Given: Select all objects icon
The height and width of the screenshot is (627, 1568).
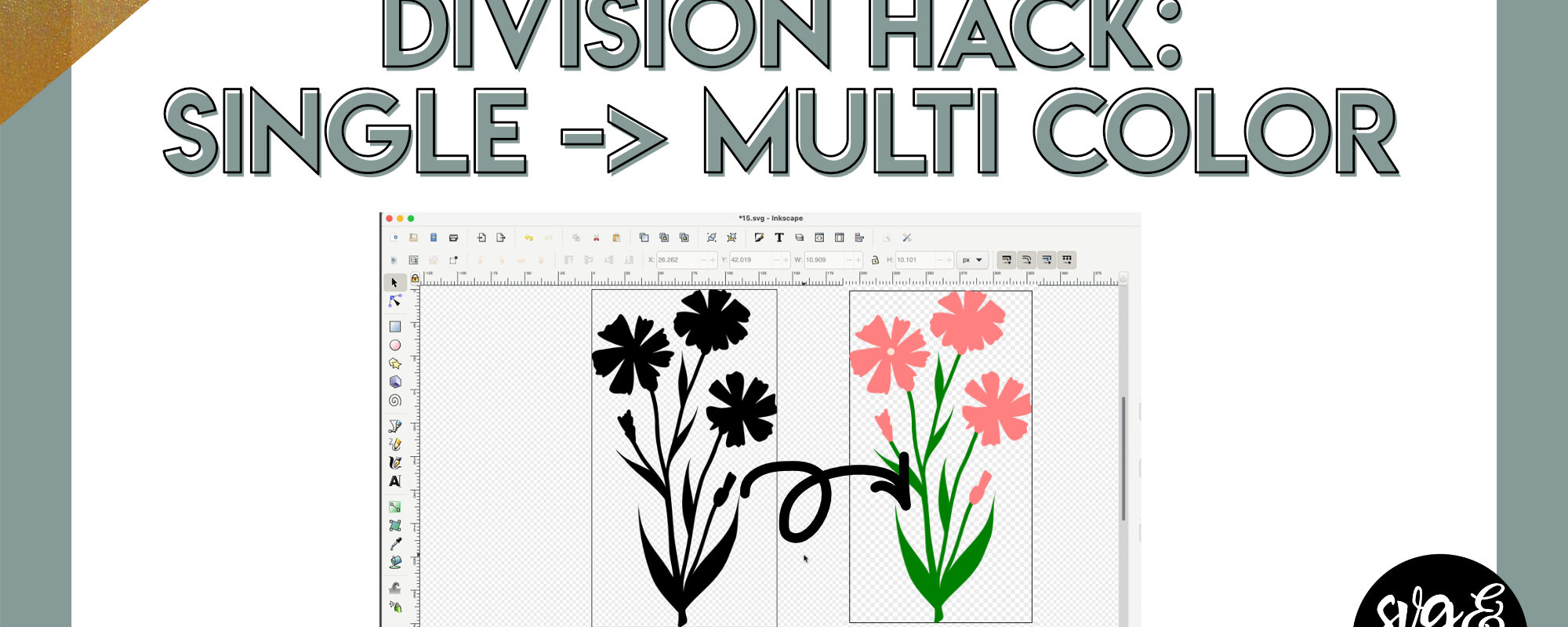Looking at the screenshot, I should [x=394, y=260].
